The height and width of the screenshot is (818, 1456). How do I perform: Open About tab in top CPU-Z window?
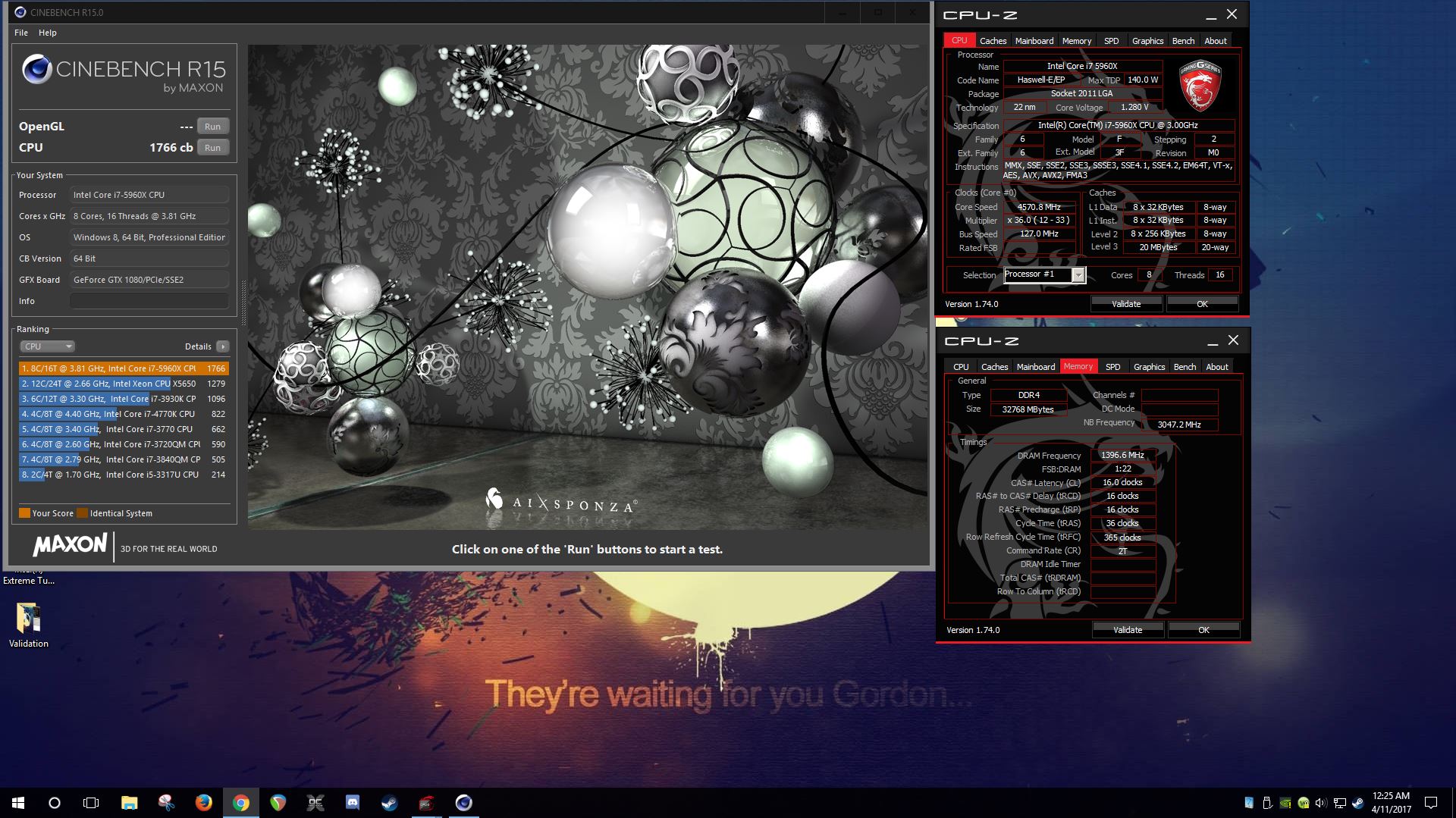[x=1216, y=41]
